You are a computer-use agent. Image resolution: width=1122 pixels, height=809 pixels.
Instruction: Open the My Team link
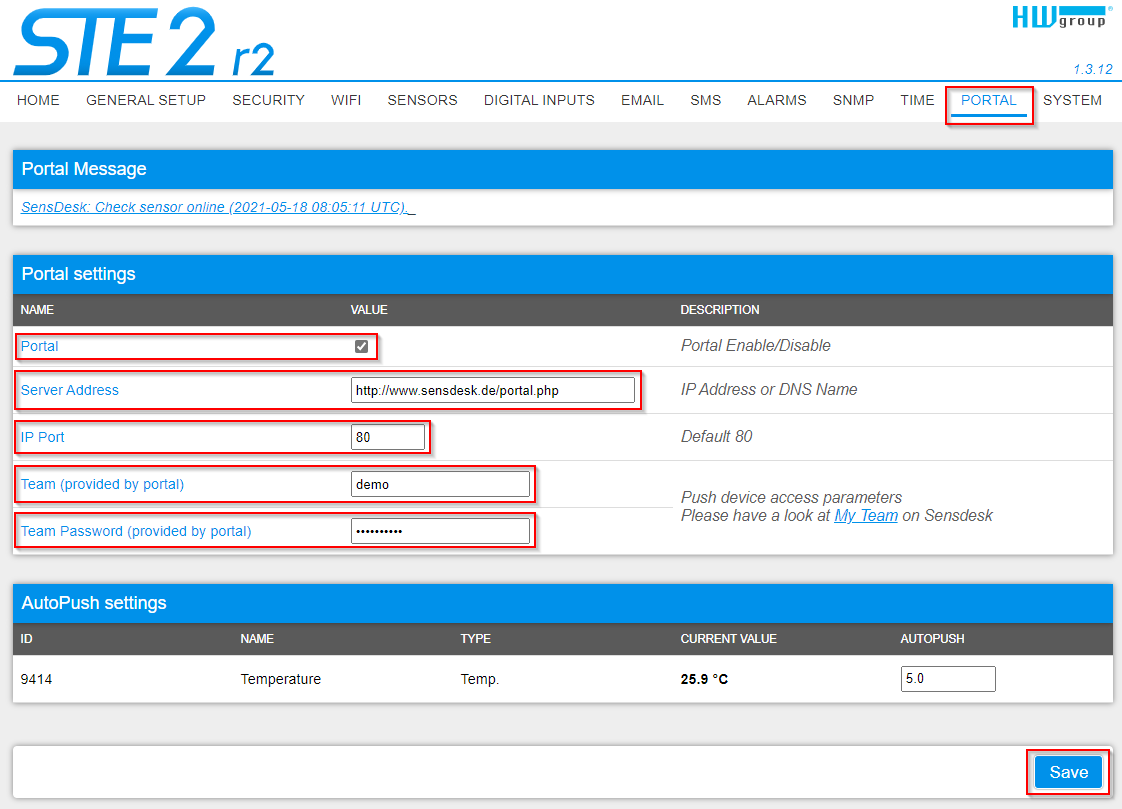point(866,516)
